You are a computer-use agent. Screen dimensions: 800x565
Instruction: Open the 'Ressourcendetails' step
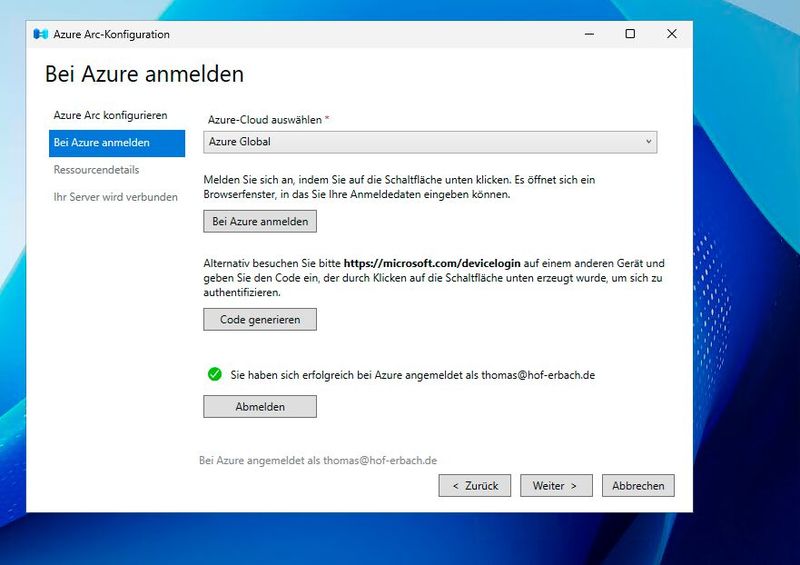(x=96, y=170)
